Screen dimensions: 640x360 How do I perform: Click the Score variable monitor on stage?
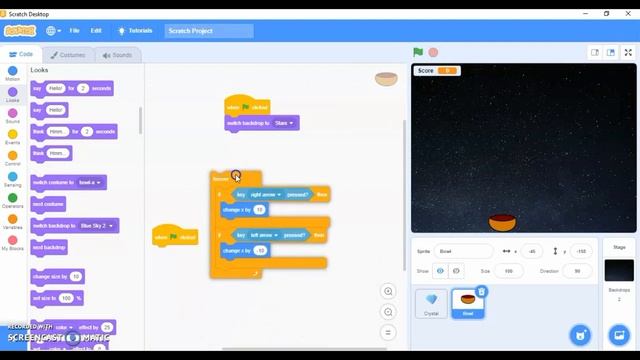437,71
